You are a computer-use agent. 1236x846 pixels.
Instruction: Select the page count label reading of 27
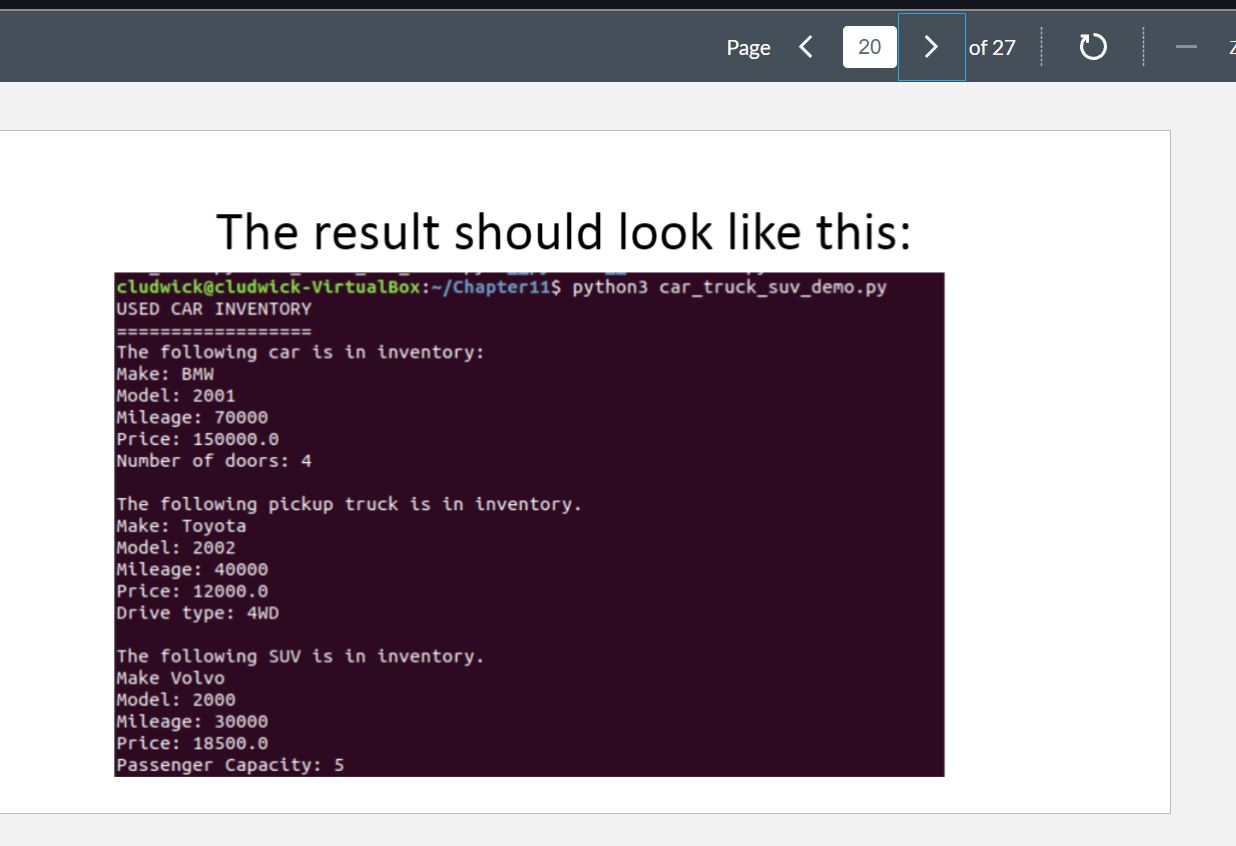pyautogui.click(x=990, y=47)
